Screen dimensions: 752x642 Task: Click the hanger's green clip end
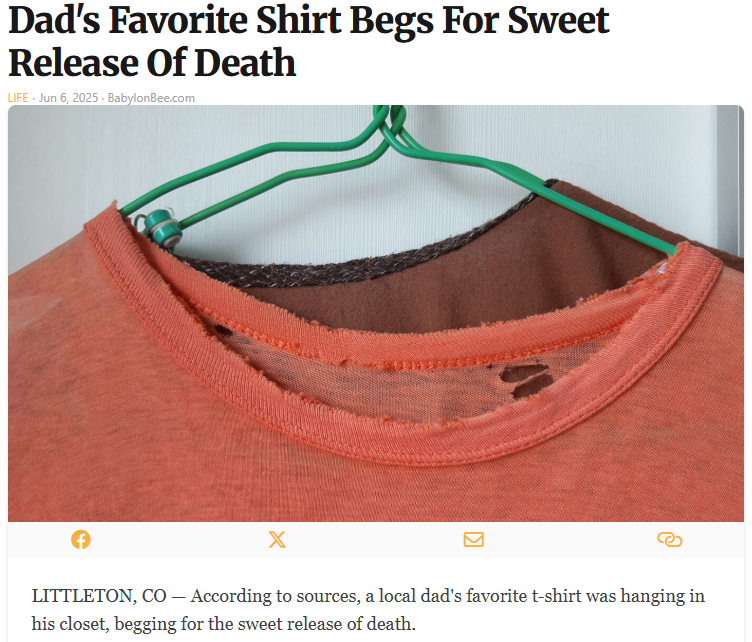click(164, 226)
